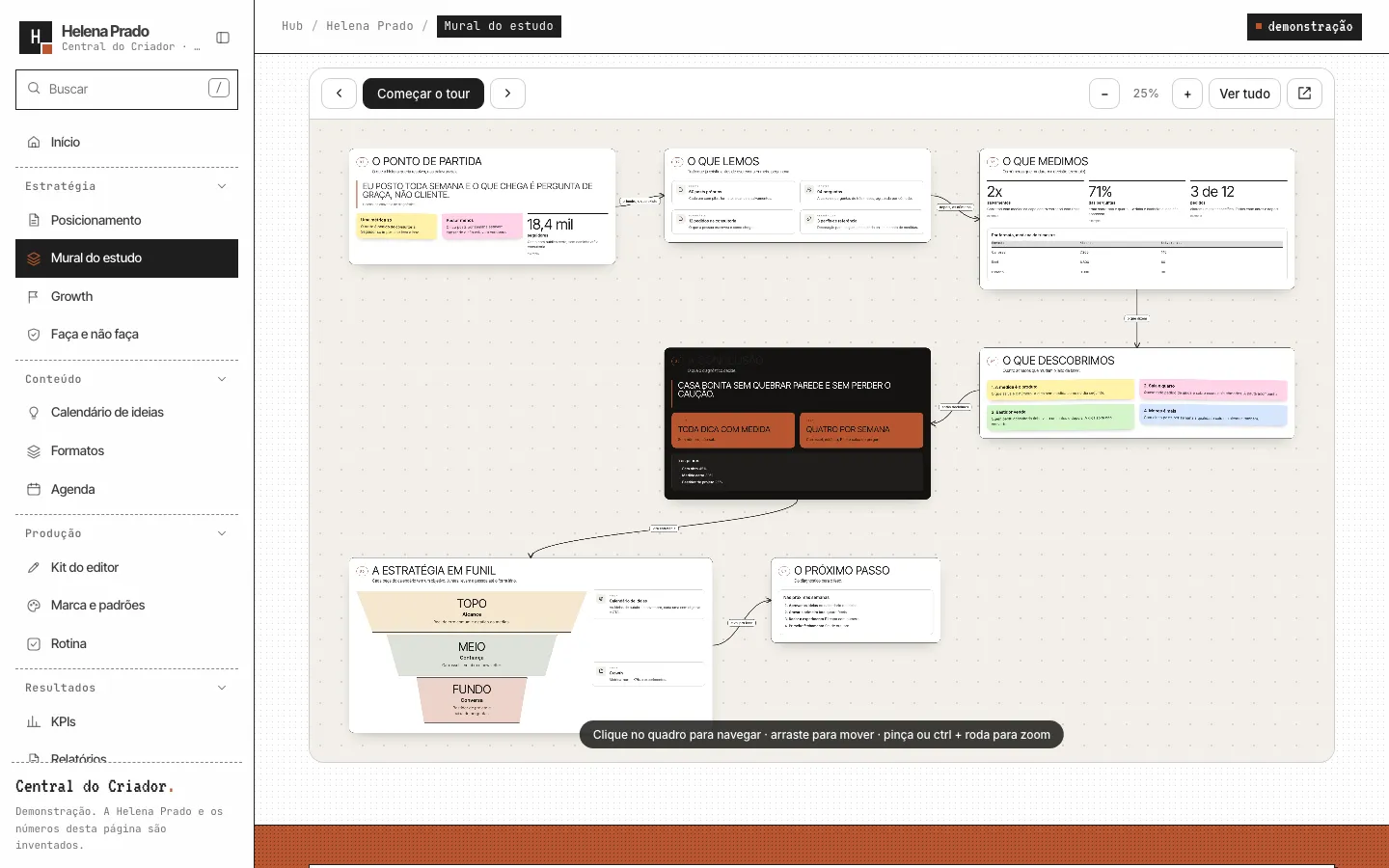Click the FUNDO funnel segment
The width and height of the screenshot is (1389, 868).
tap(472, 699)
